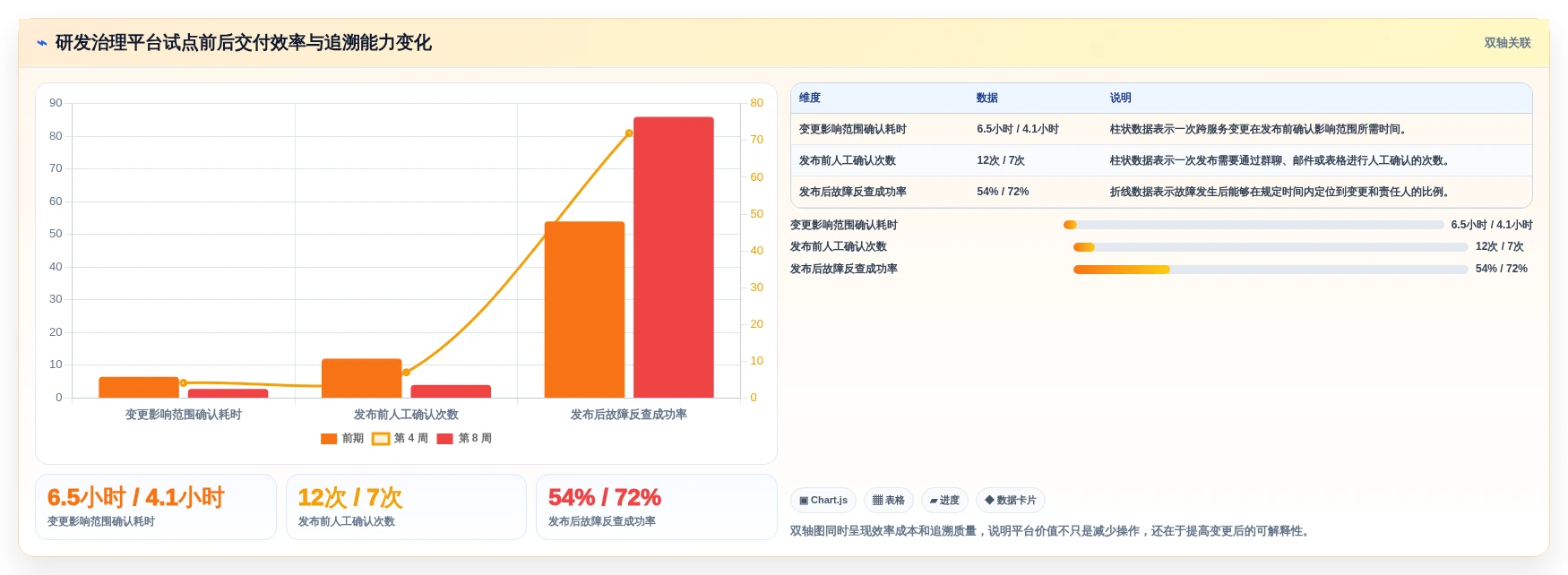The height and width of the screenshot is (575, 1568).
Task: Click the orange 发布前人工确认次数 bar
Action: click(362, 378)
